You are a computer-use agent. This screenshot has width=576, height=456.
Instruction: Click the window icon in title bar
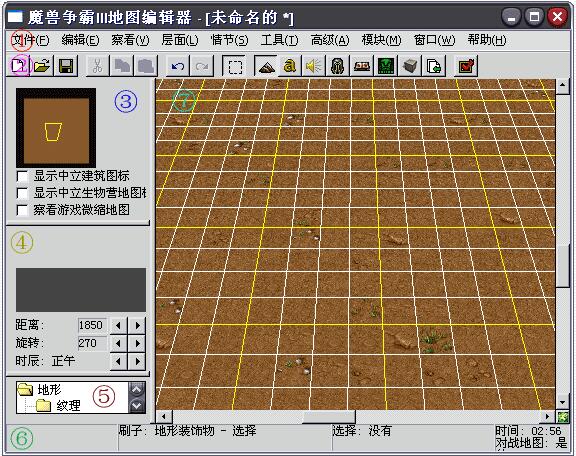coord(15,17)
